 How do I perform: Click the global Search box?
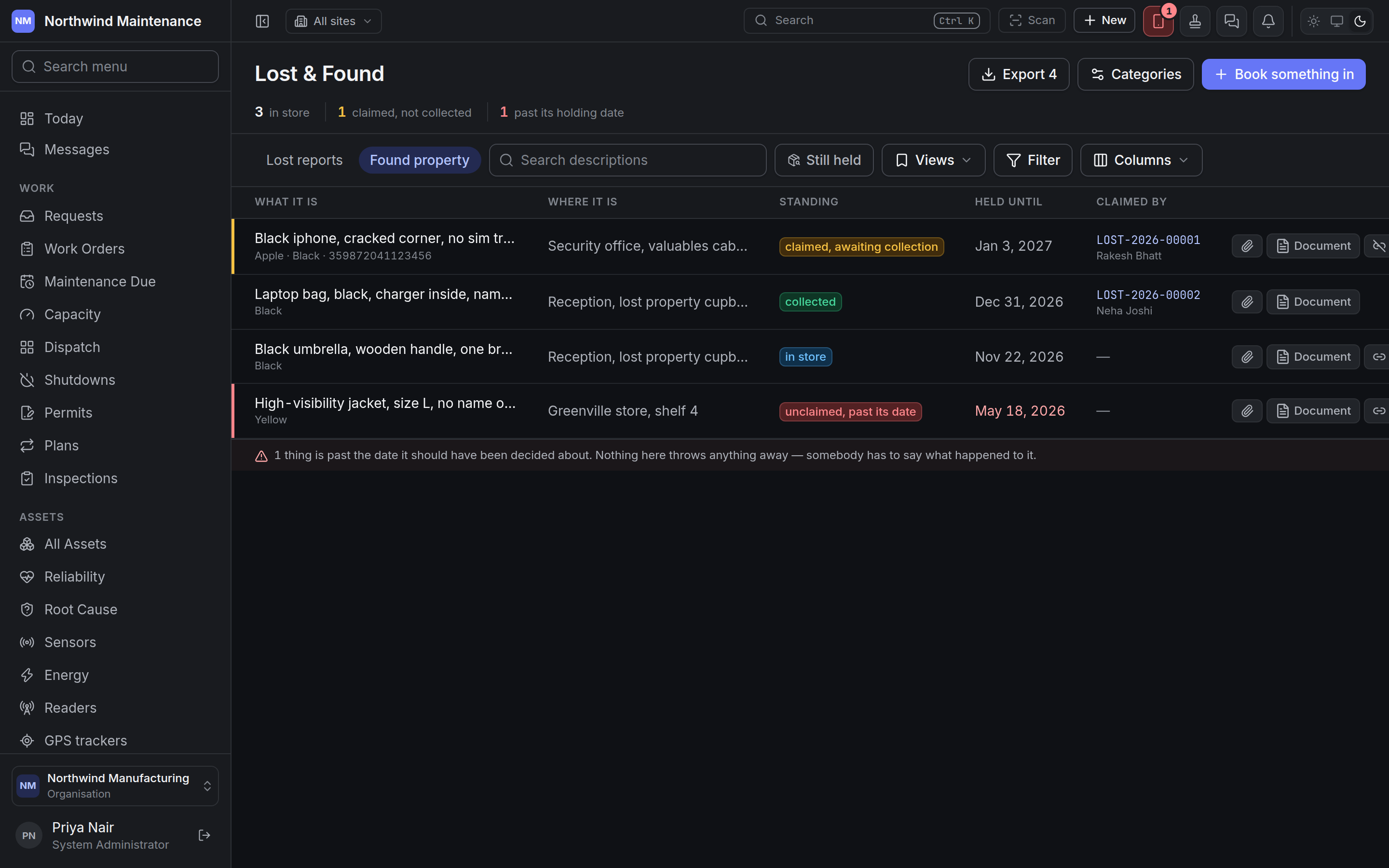[x=867, y=21]
